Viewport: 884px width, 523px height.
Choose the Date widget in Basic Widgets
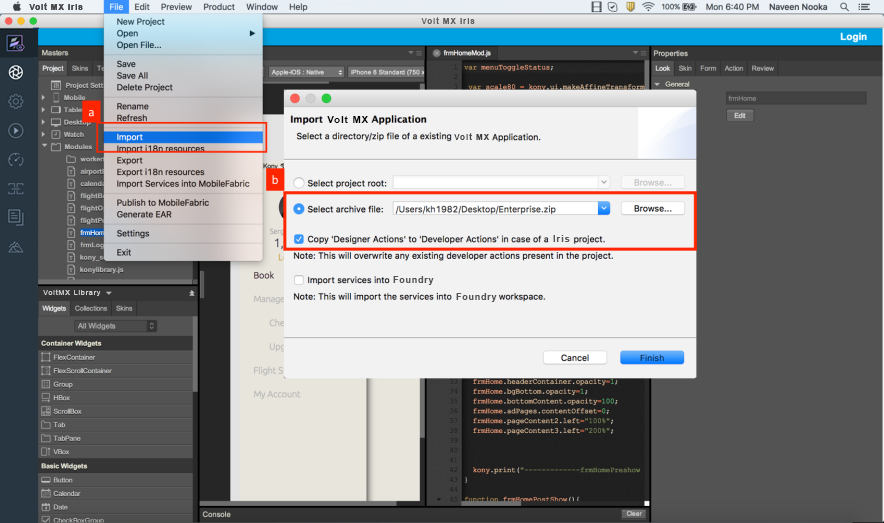click(55, 507)
